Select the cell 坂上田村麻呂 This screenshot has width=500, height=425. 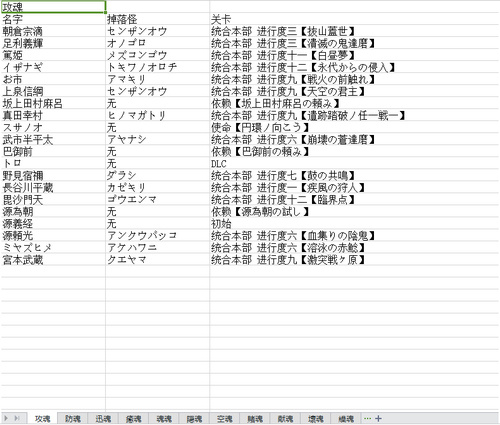coord(53,103)
